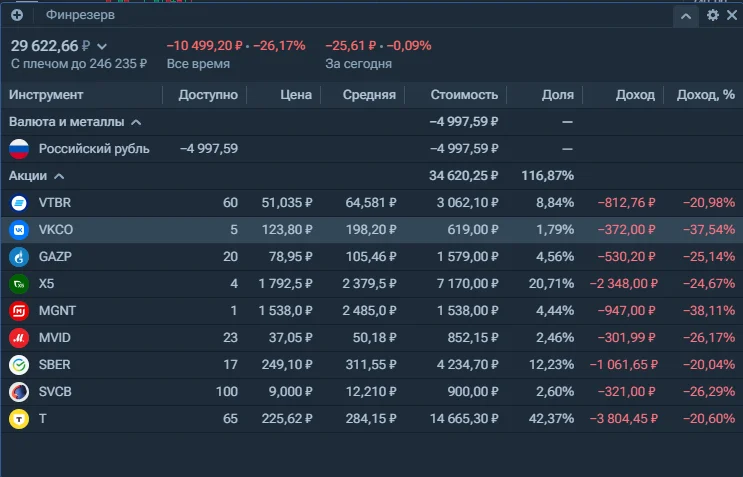Sort by the Стоимость column header
Image resolution: width=743 pixels, height=477 pixels.
464,95
